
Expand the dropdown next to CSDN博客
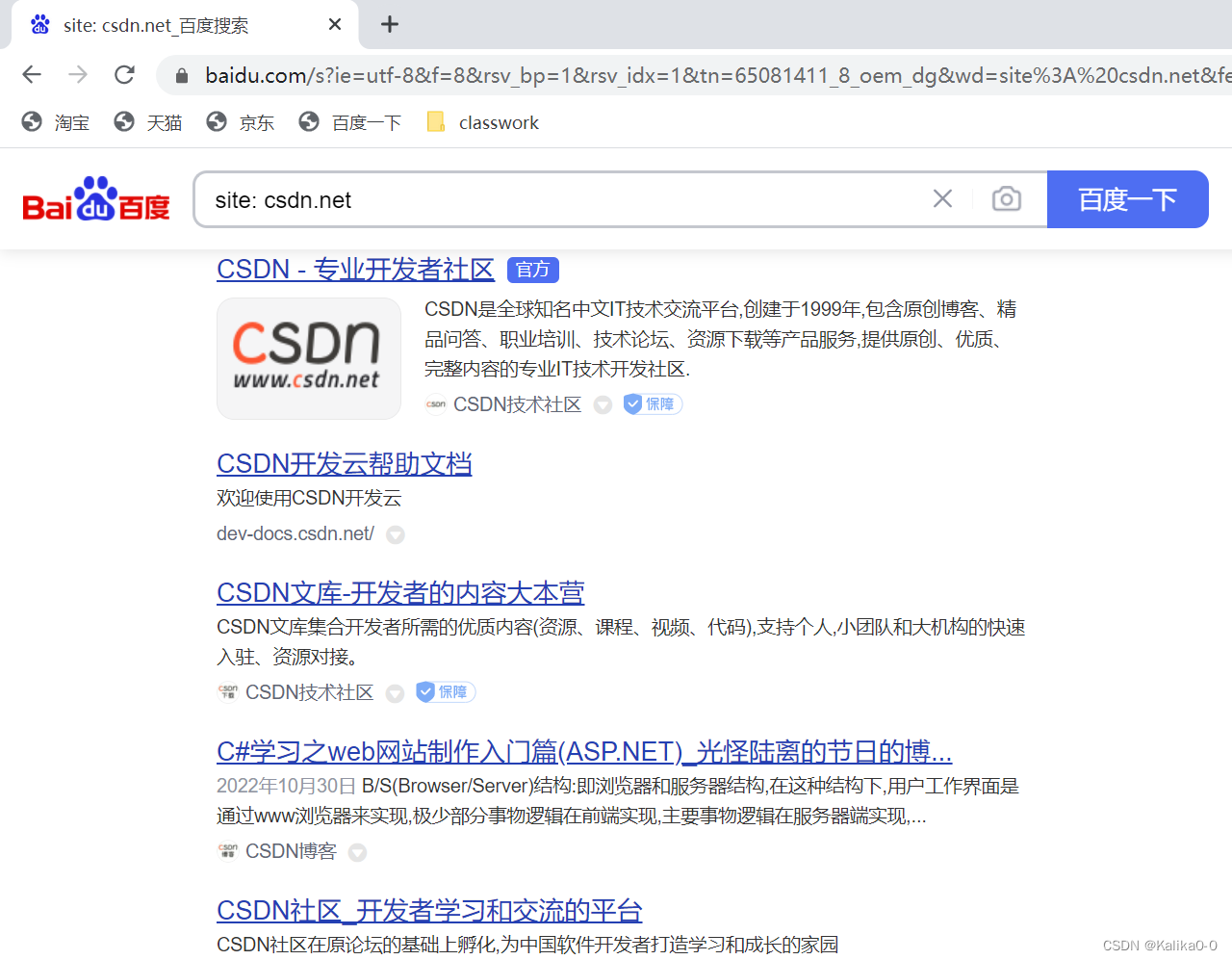coord(357,852)
